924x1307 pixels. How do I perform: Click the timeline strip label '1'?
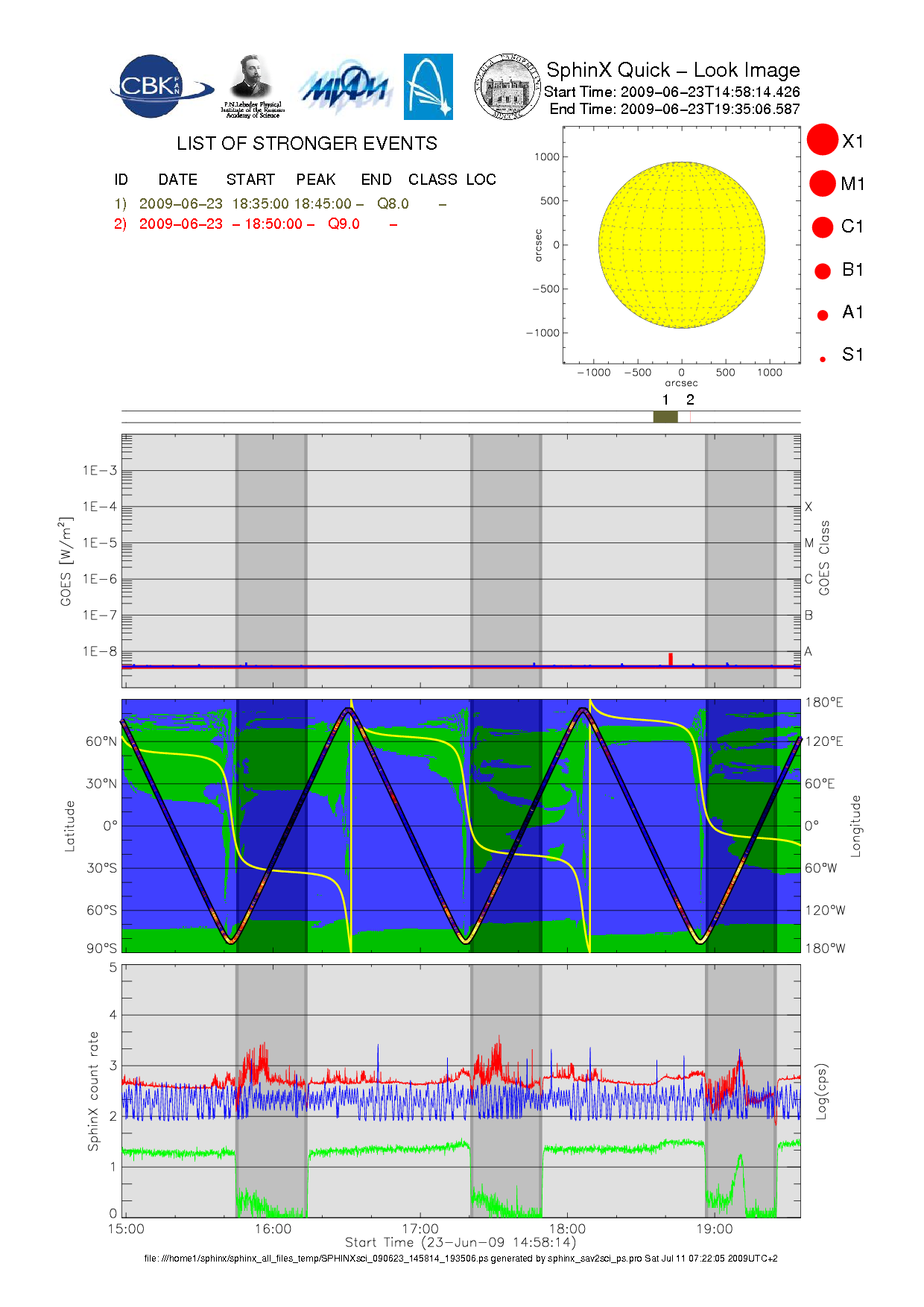pos(665,400)
